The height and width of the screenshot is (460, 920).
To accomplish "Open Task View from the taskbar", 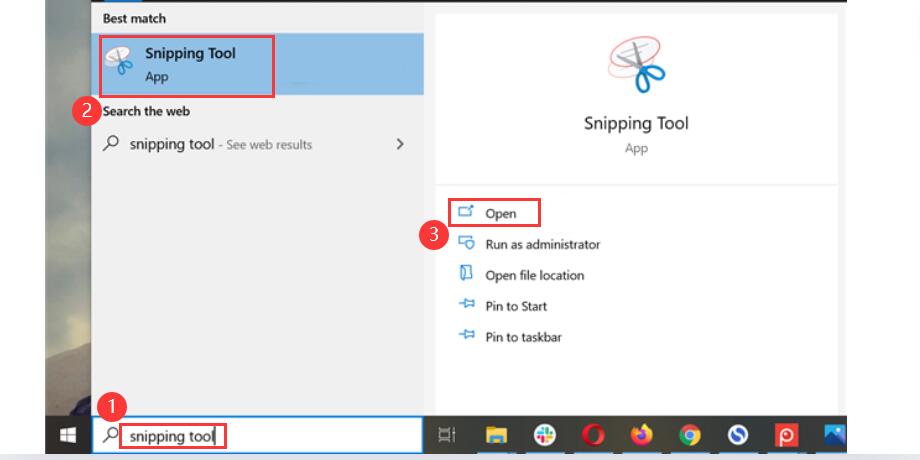I will click(x=447, y=435).
